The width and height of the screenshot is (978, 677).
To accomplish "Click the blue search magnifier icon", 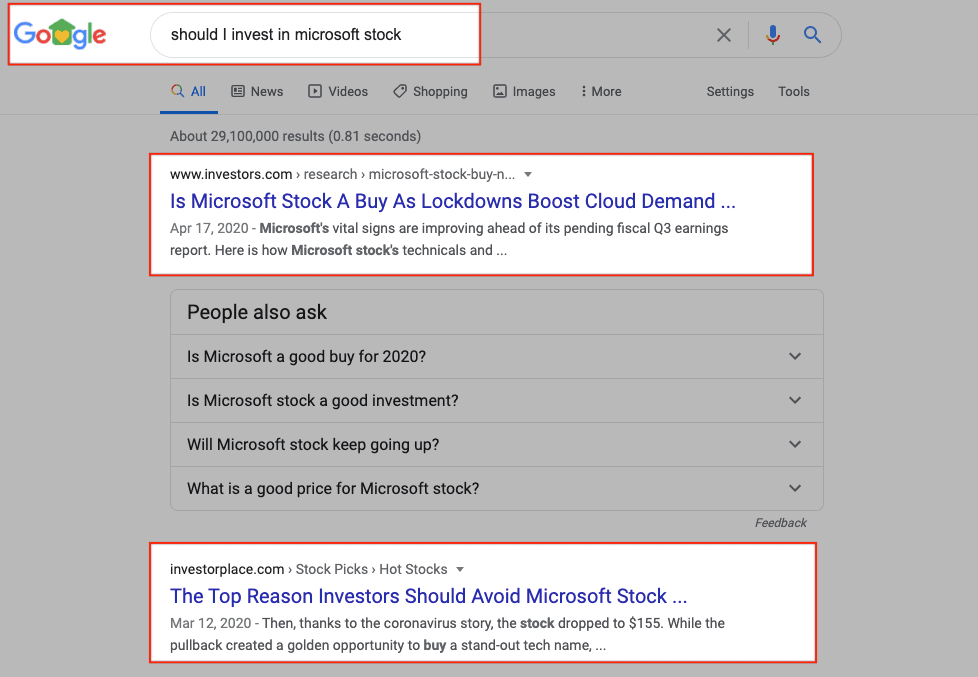I will [813, 35].
